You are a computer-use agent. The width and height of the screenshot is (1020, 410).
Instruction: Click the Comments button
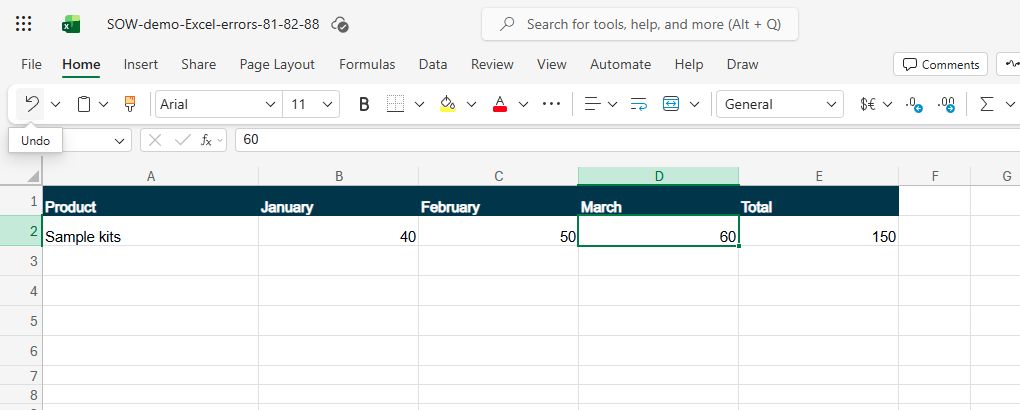[x=941, y=64]
